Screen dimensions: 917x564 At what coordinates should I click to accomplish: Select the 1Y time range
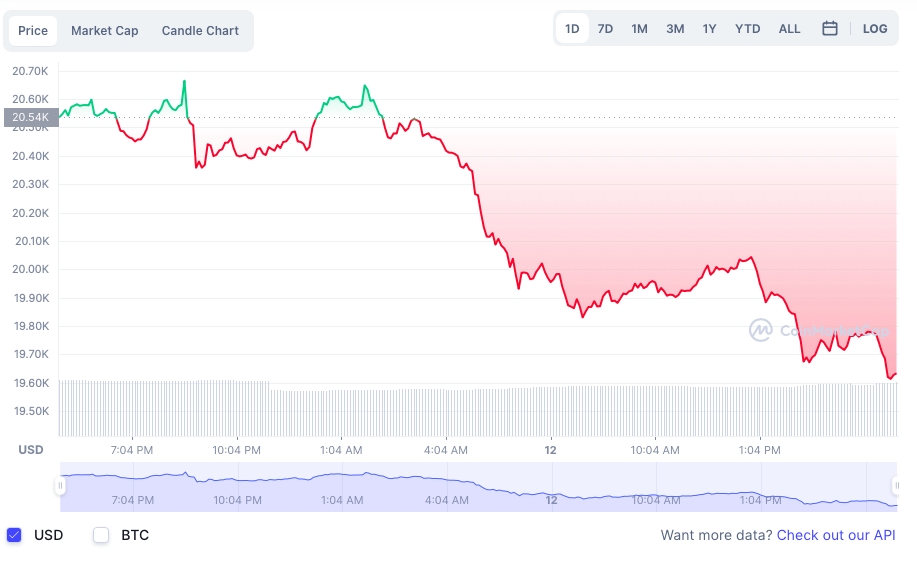pyautogui.click(x=709, y=29)
